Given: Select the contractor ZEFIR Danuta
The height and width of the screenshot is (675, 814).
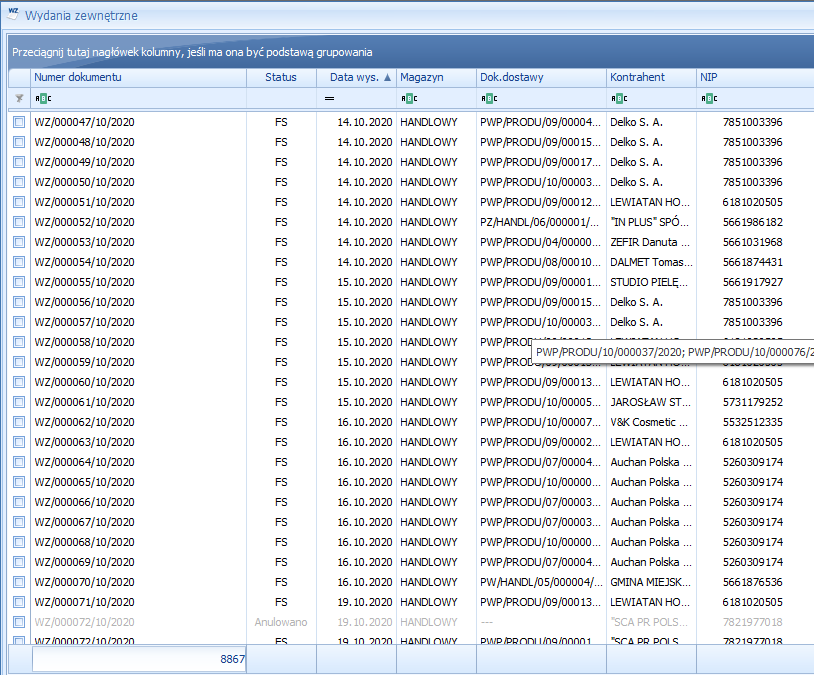Looking at the screenshot, I should (x=650, y=242).
